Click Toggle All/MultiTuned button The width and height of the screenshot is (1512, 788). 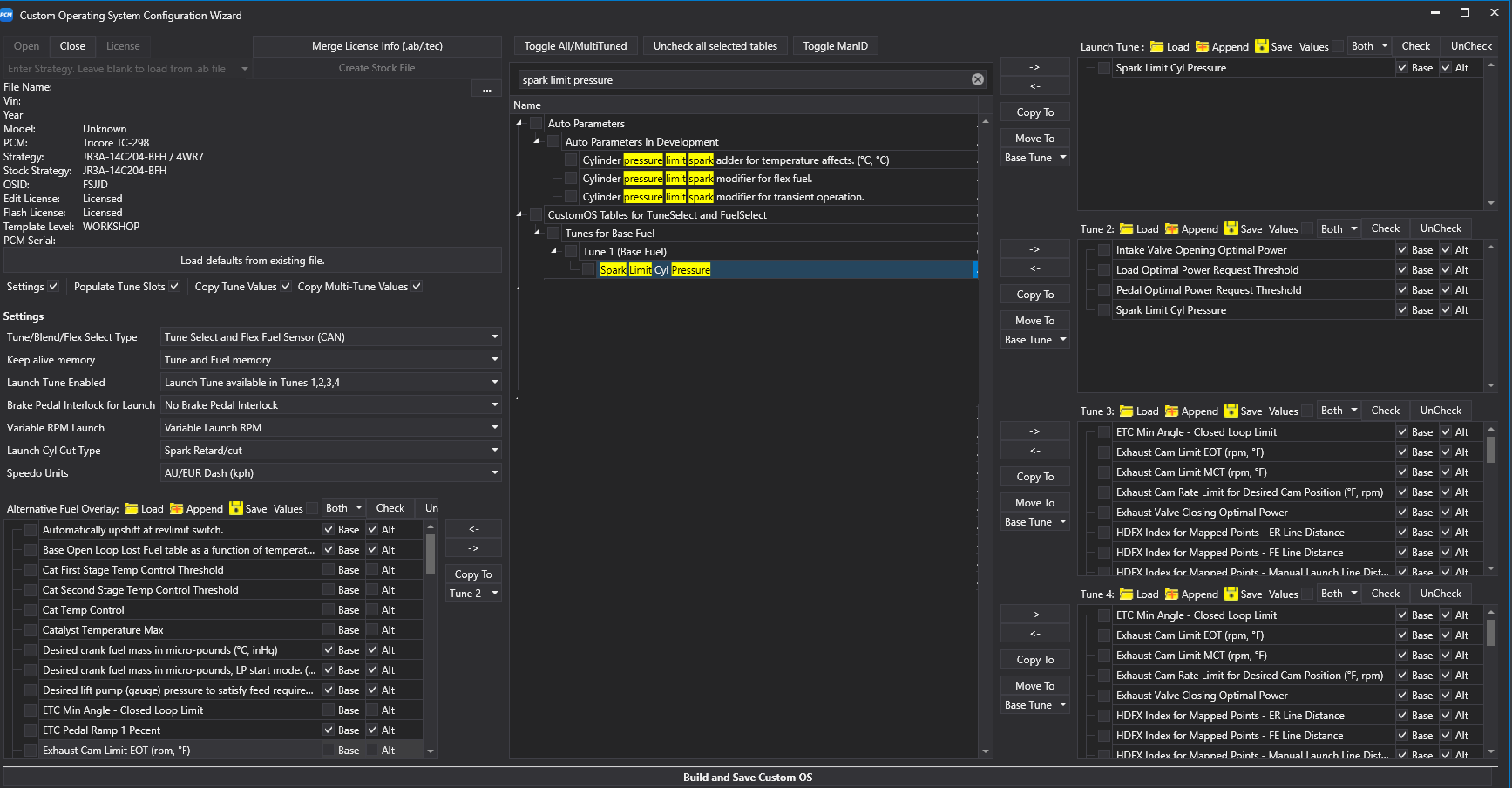click(x=575, y=46)
